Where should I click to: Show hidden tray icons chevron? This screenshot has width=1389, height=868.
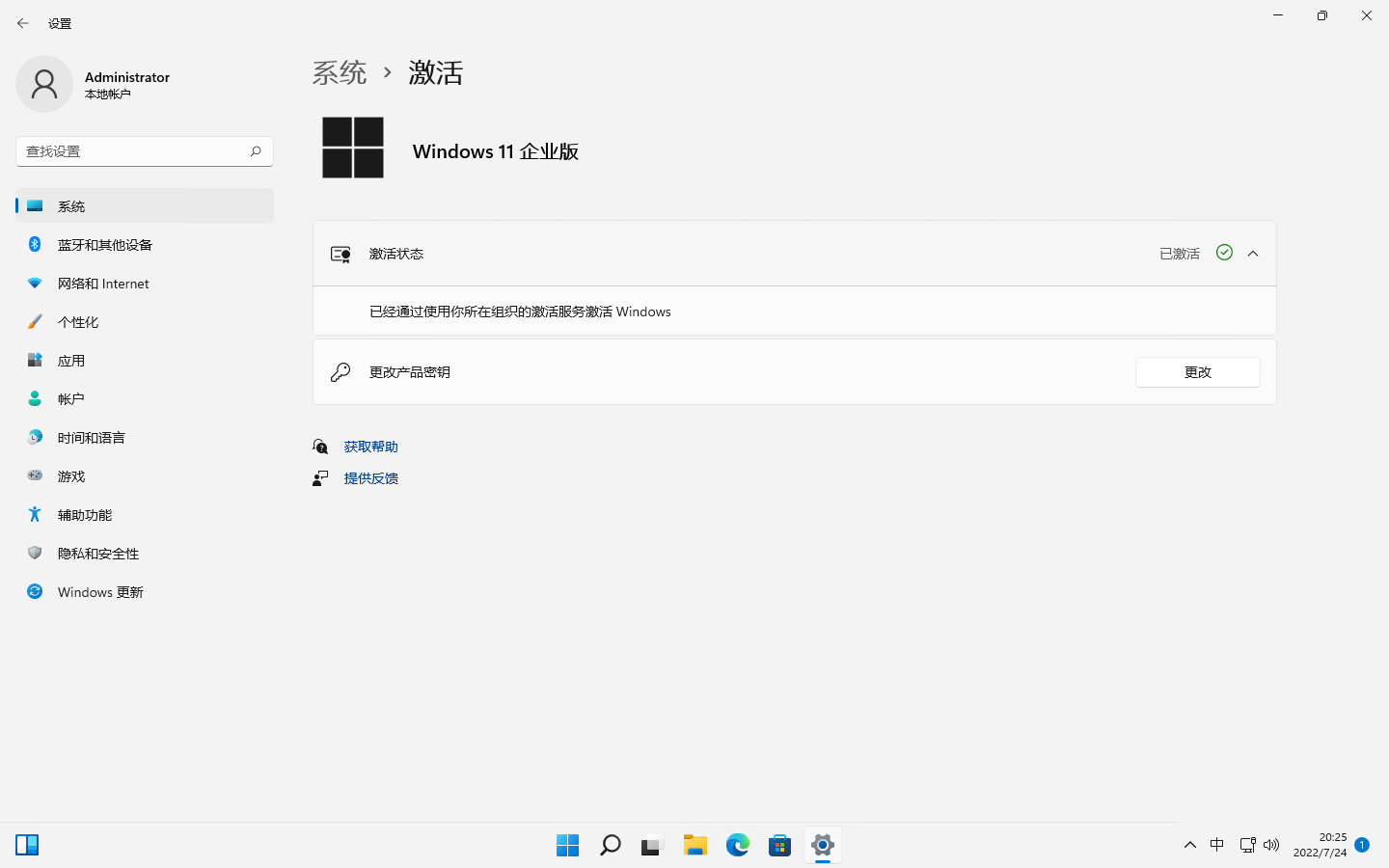click(x=1190, y=845)
